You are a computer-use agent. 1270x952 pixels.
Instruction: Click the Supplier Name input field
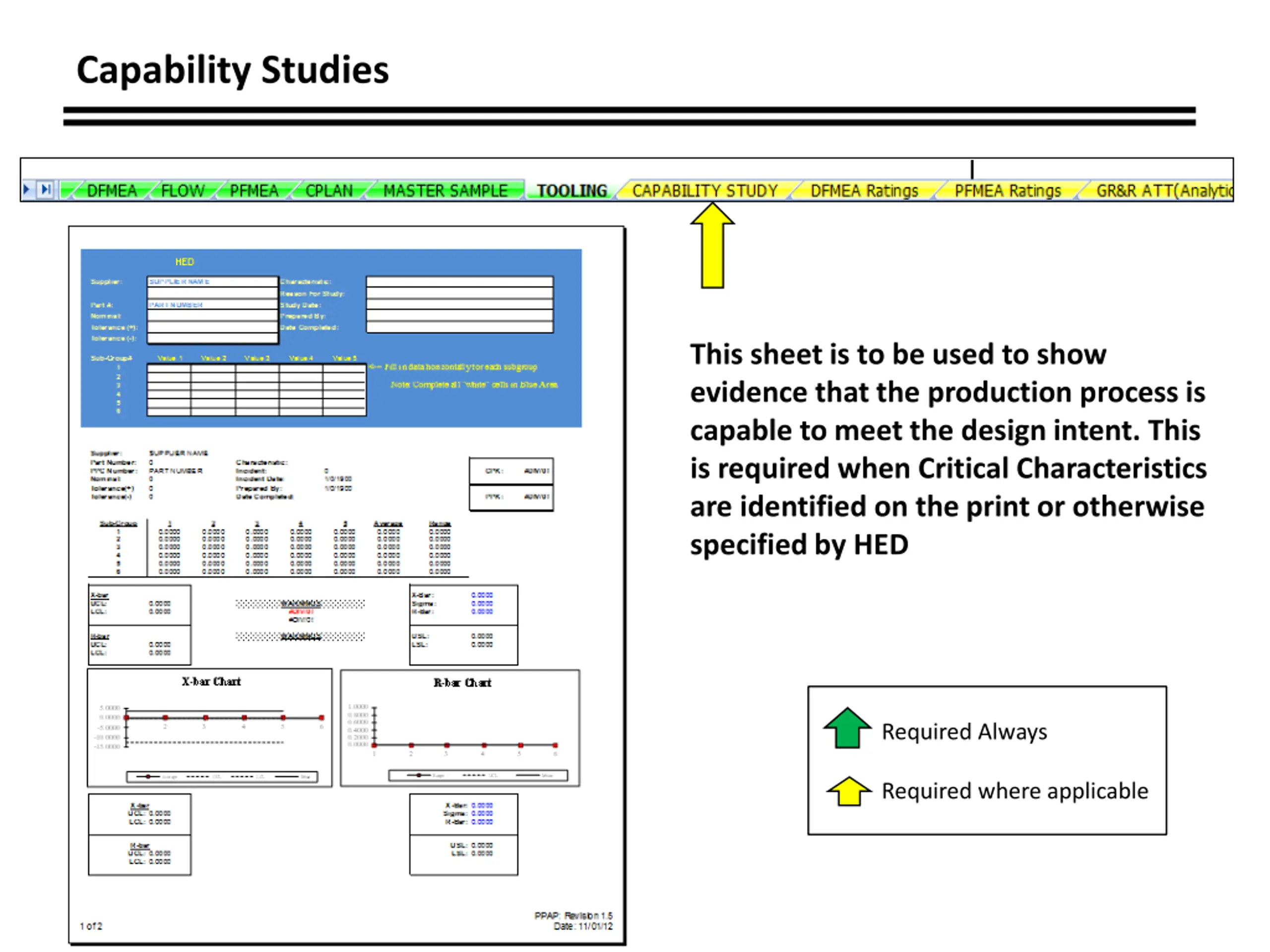[212, 282]
